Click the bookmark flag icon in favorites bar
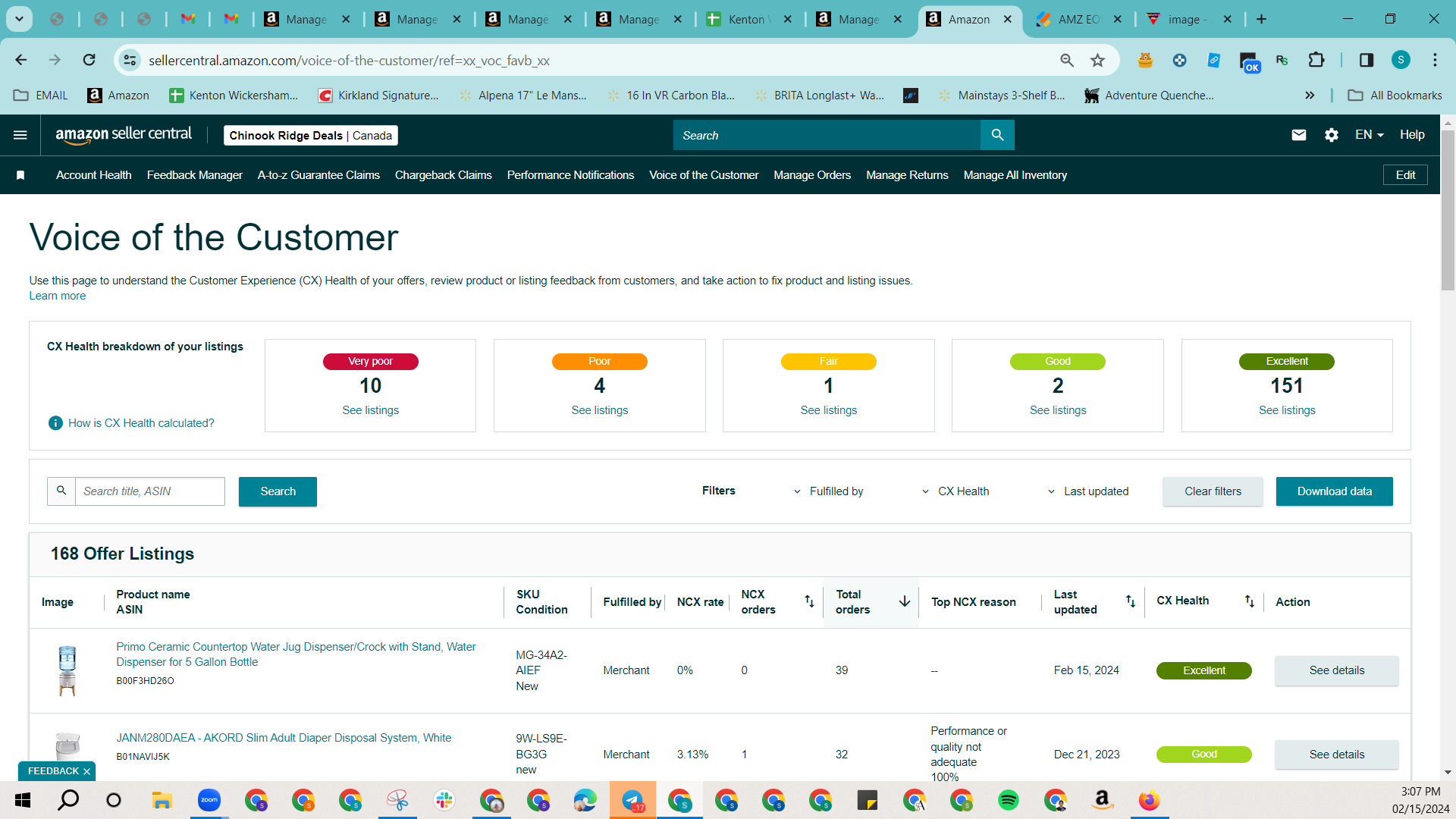The height and width of the screenshot is (819, 1456). (20, 175)
